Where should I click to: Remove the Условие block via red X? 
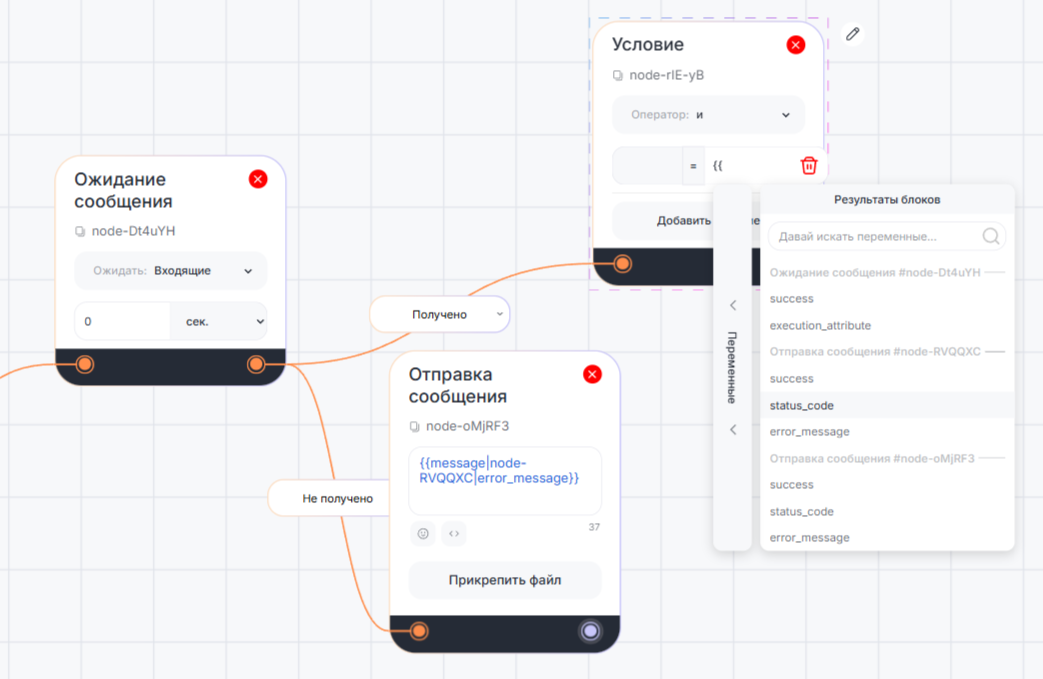pos(796,45)
